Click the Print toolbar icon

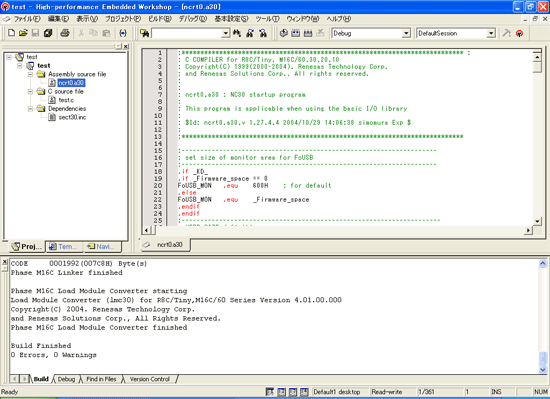pyautogui.click(x=65, y=33)
